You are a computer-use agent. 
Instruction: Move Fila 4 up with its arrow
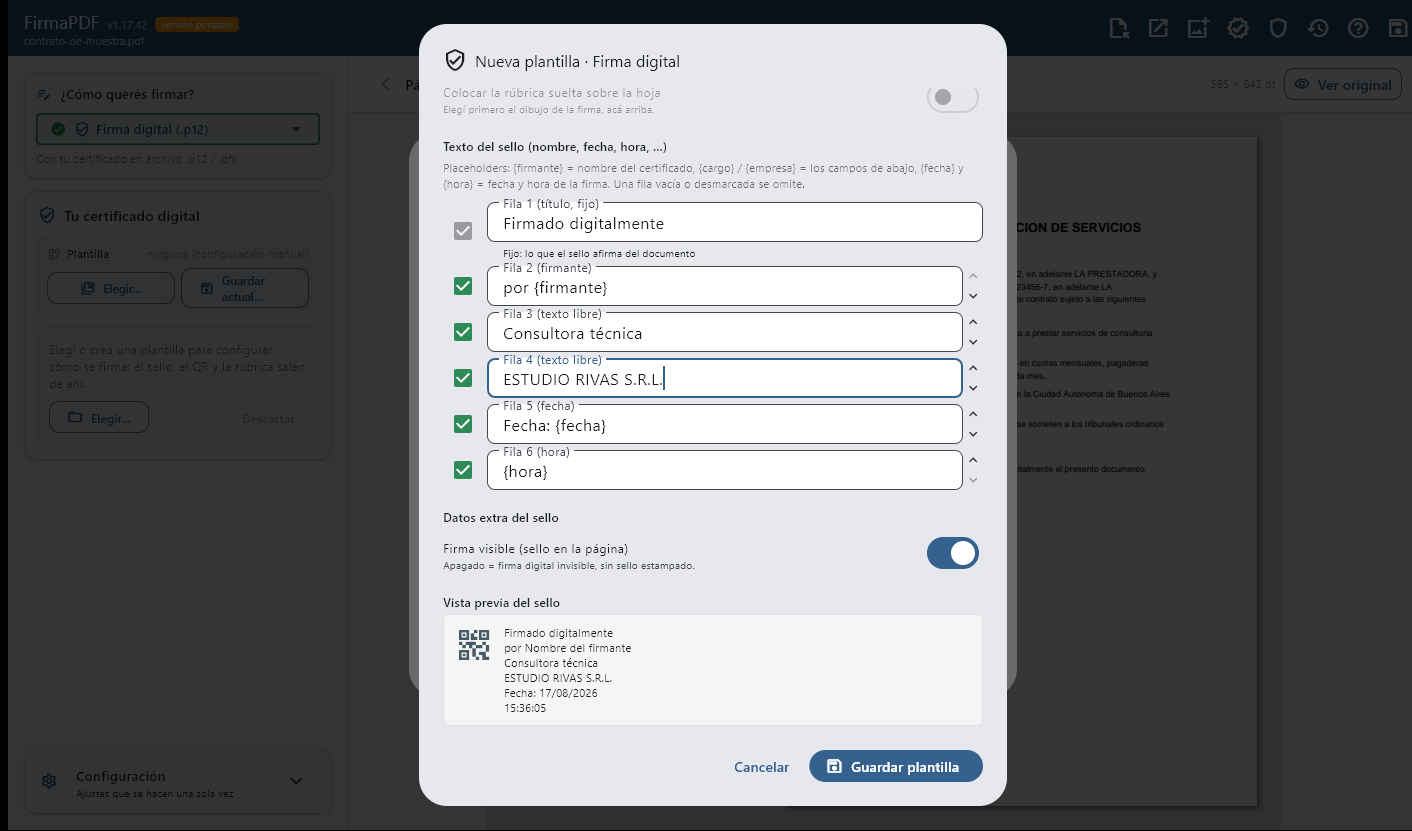[x=973, y=368]
